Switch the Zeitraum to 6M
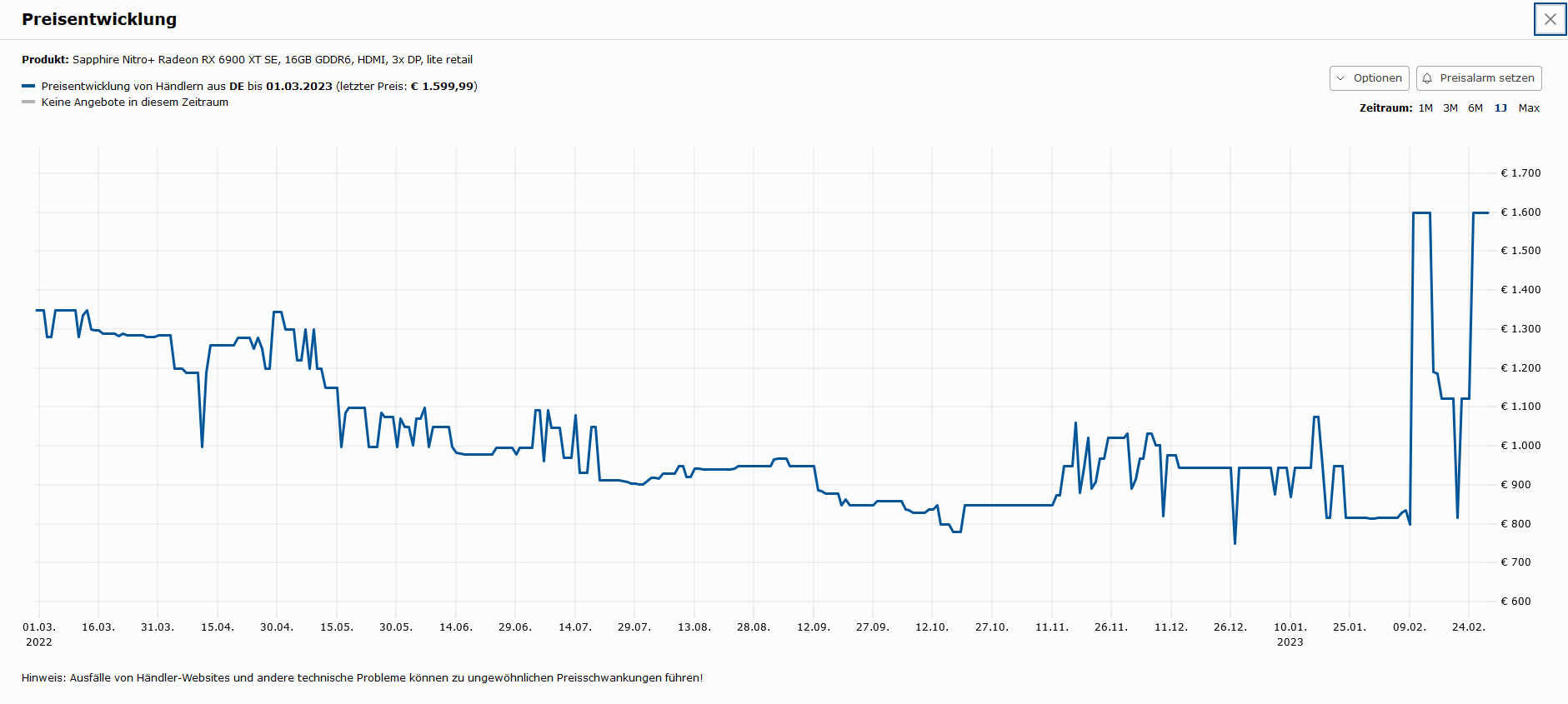The width and height of the screenshot is (1568, 704). click(1475, 108)
